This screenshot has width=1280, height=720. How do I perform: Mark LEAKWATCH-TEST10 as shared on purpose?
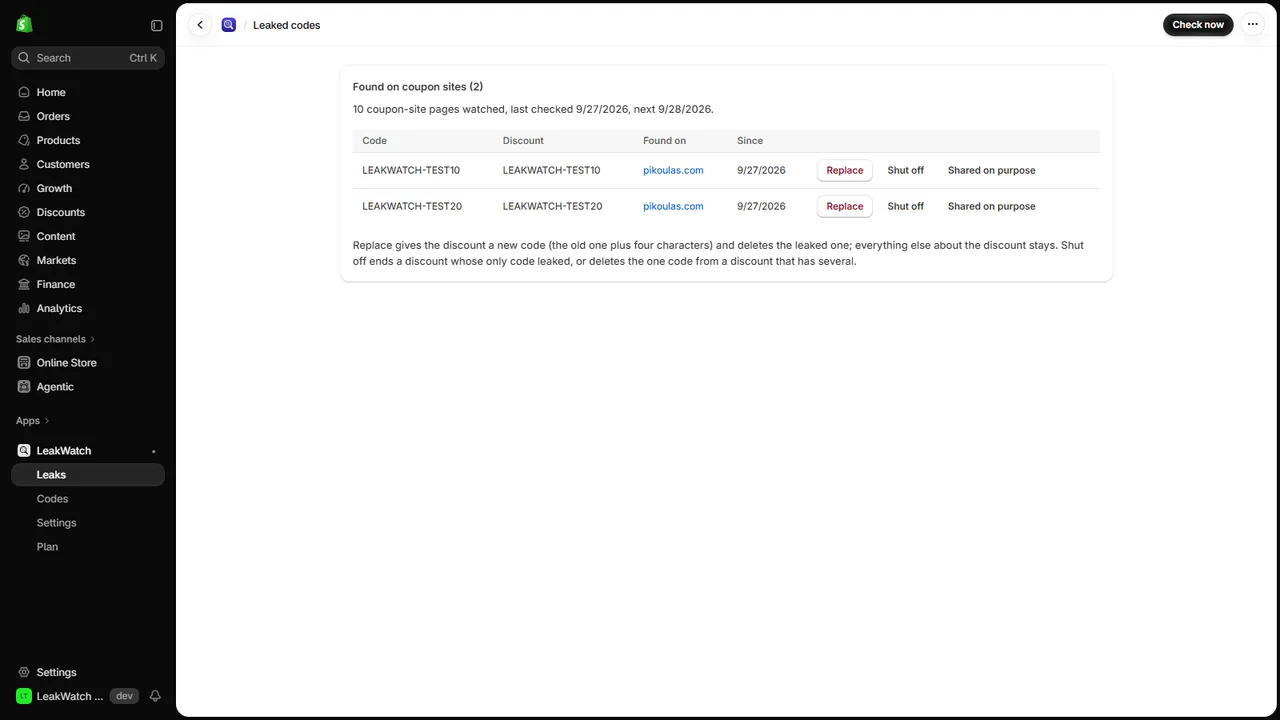[992, 170]
